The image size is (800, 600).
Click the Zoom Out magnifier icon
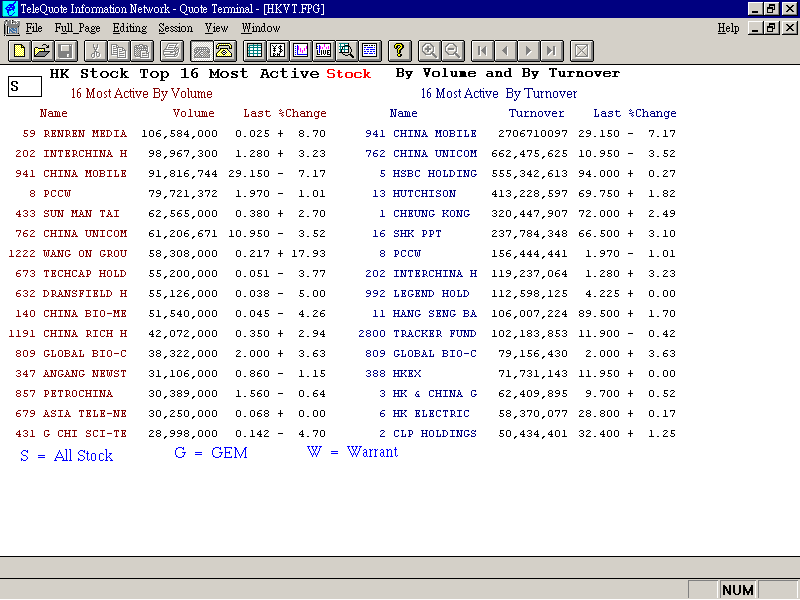pos(453,51)
